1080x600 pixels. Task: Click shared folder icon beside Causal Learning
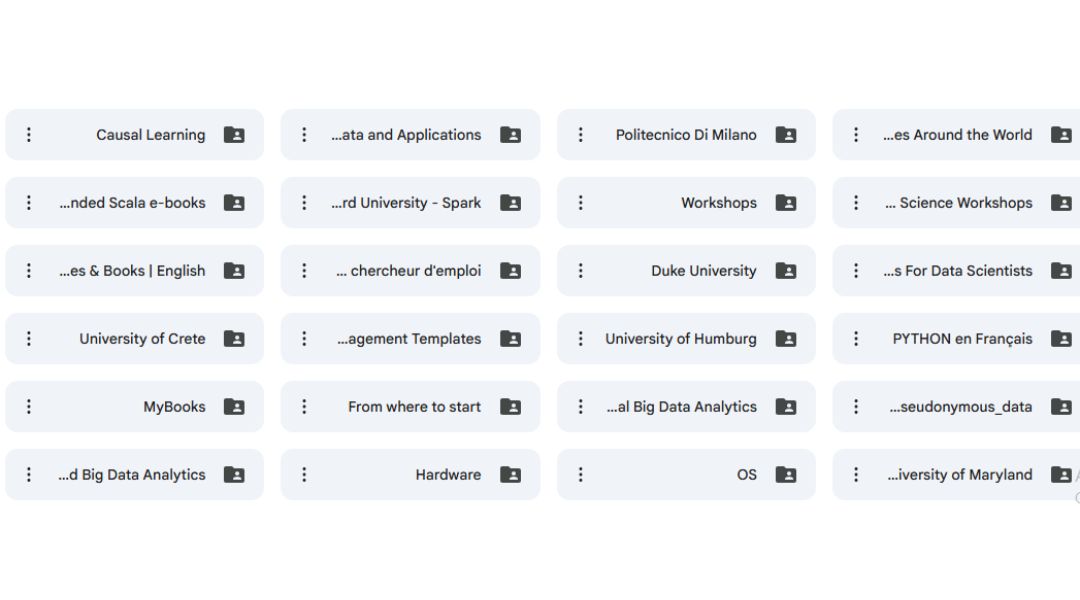click(234, 135)
